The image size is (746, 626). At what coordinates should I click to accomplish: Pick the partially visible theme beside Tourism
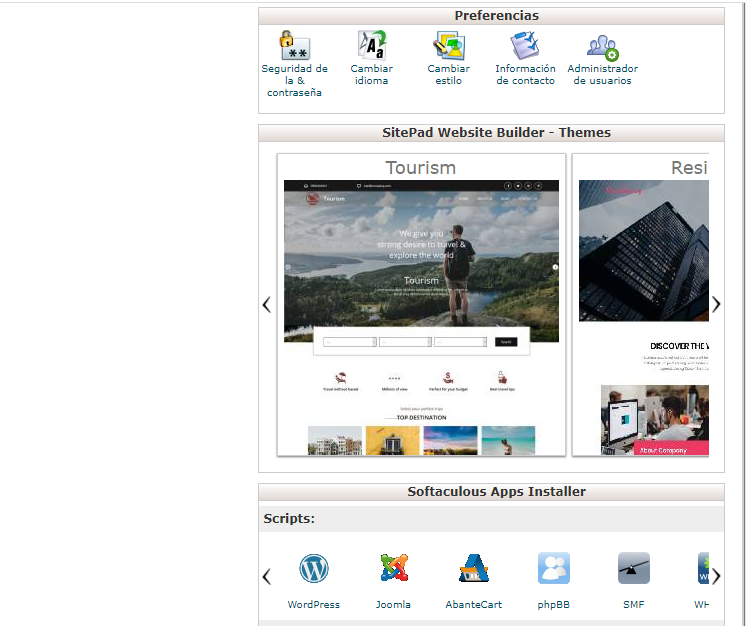[643, 305]
